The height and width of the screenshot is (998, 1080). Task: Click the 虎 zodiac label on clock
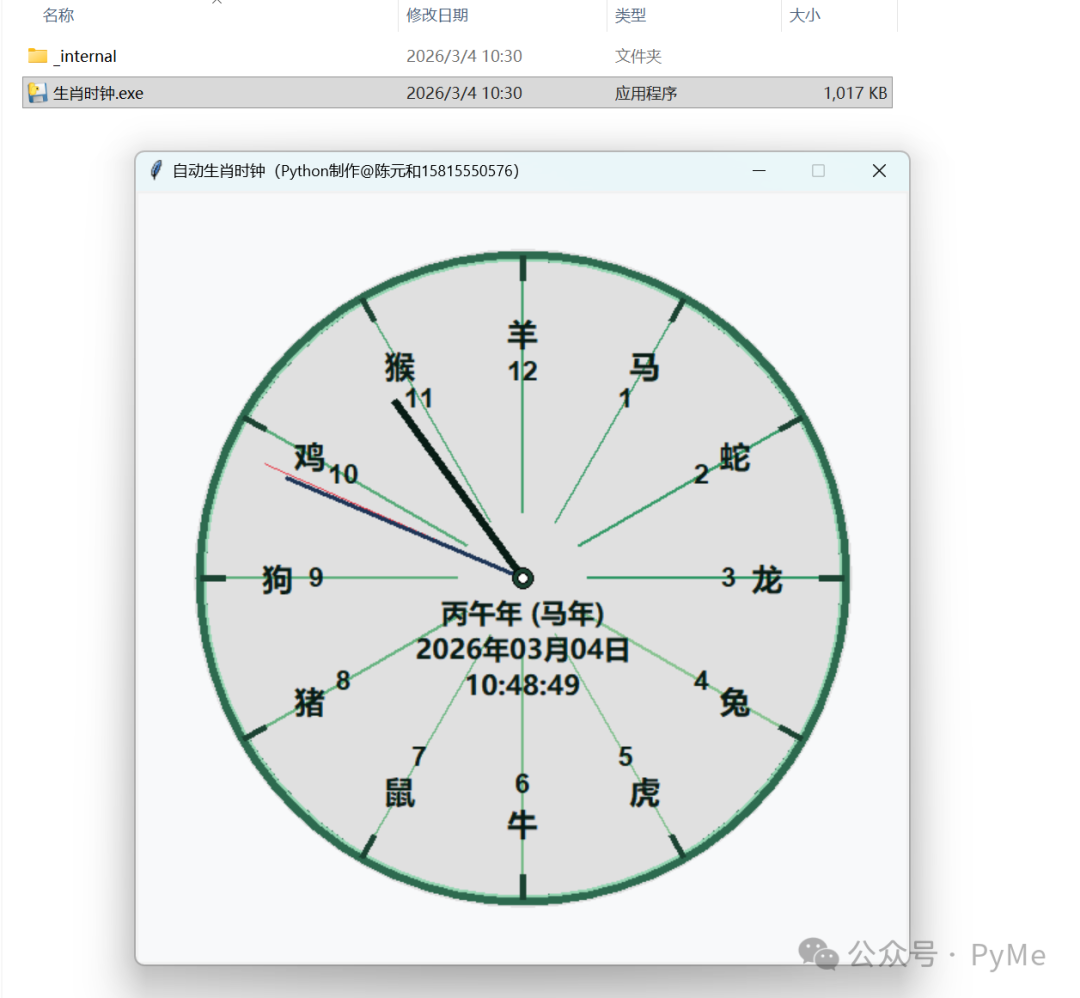tap(645, 793)
